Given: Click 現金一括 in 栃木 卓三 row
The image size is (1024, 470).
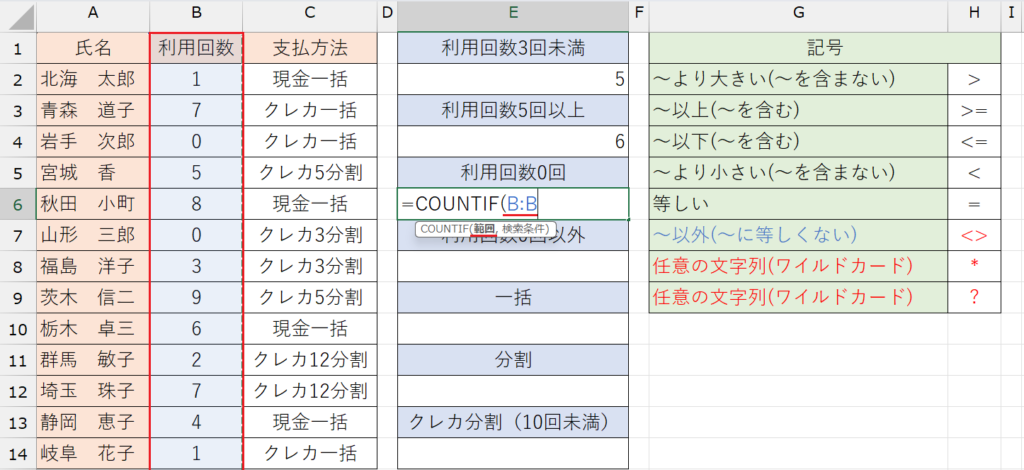Looking at the screenshot, I should pyautogui.click(x=310, y=329).
